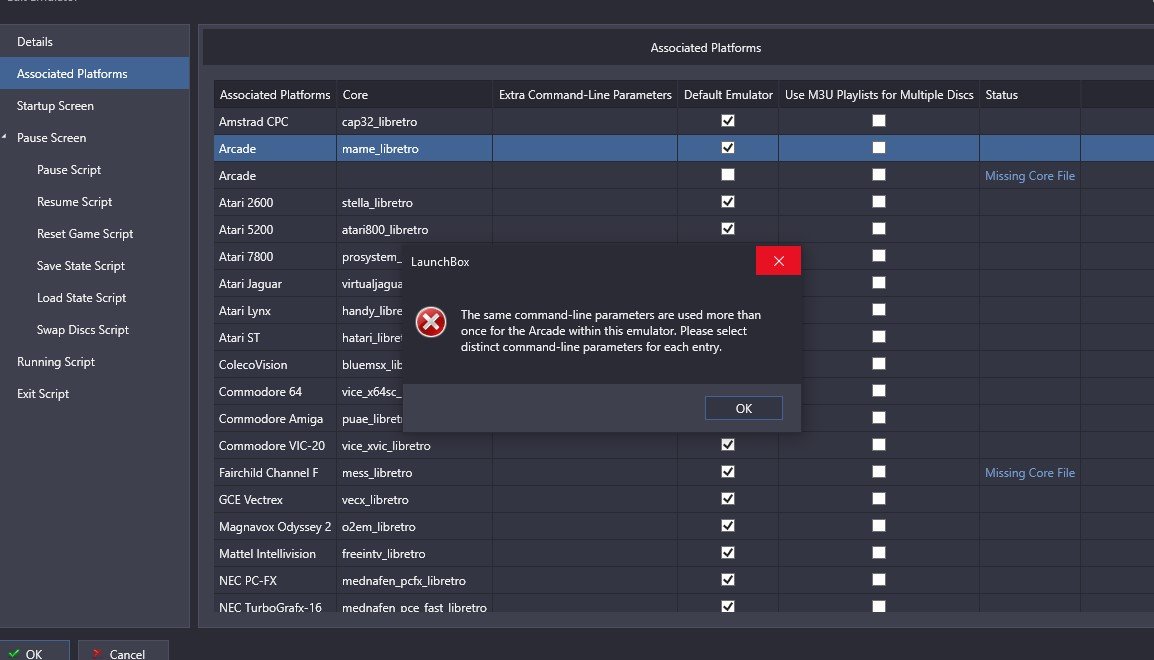Toggle Default Emulator for Fairchild Channel F
The height and width of the screenshot is (660, 1154).
pos(728,472)
